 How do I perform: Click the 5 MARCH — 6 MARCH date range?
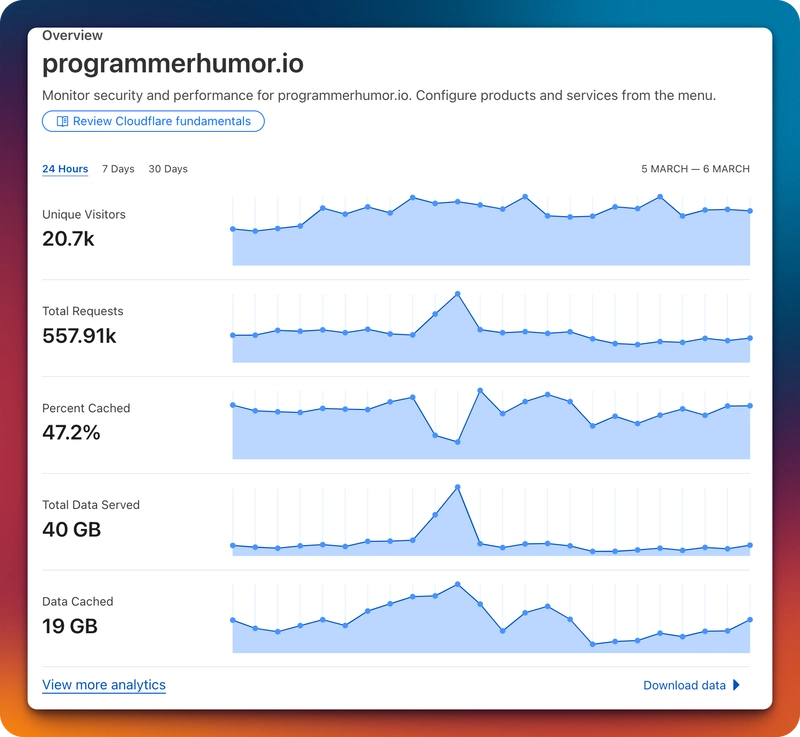point(695,169)
